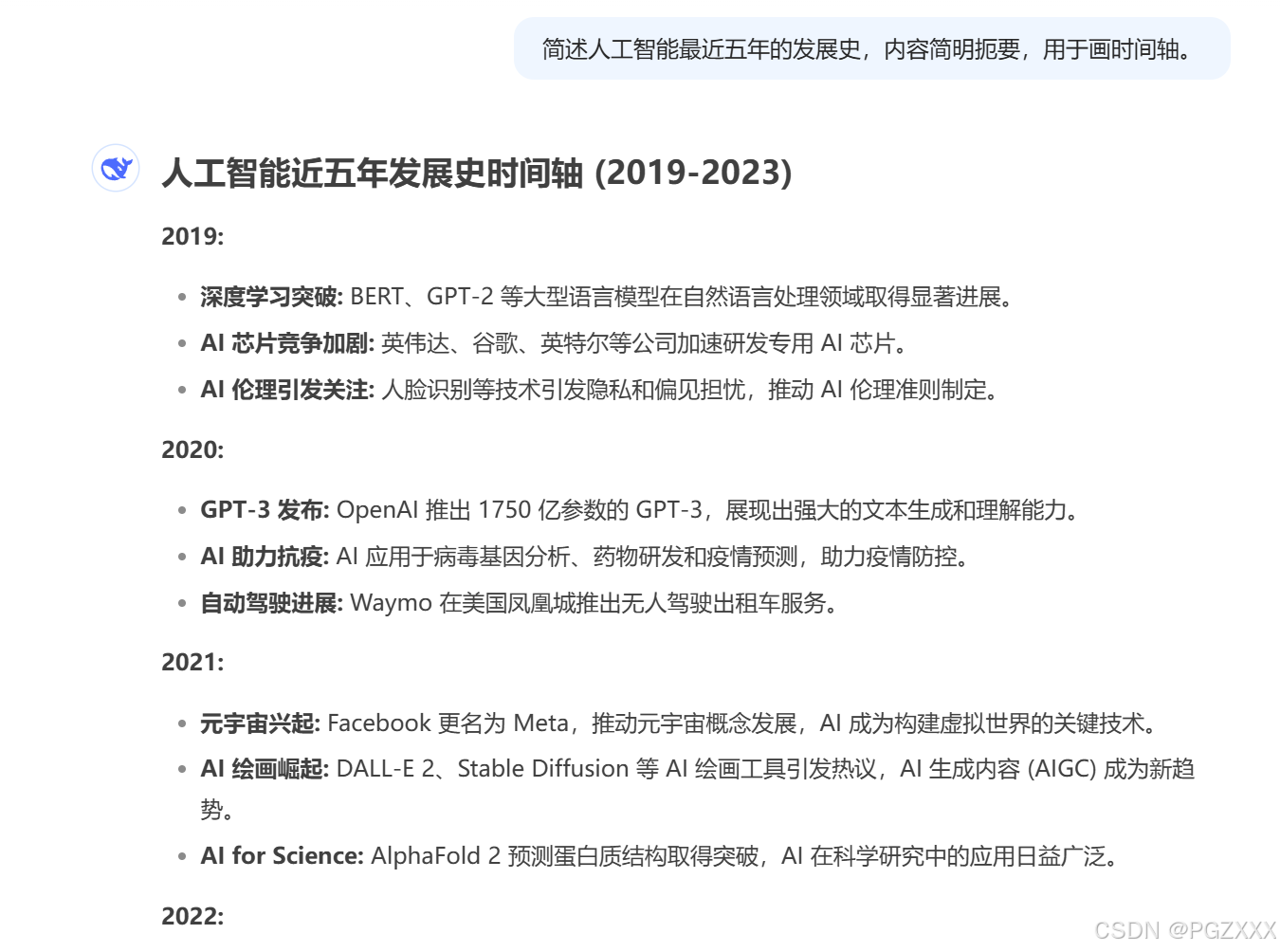The height and width of the screenshot is (952, 1280).
Task: Click the "AI 绘画崛起" bullet line
Action: (698, 789)
